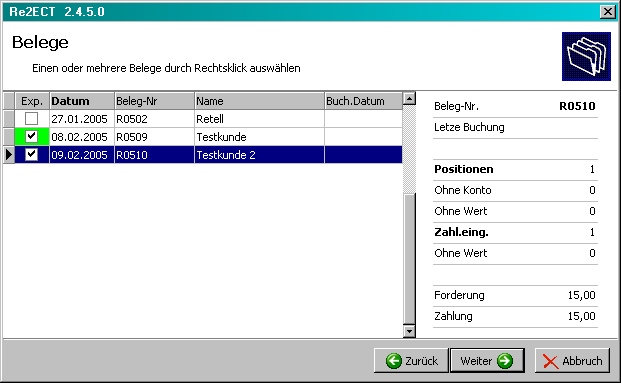Uncheck the export box for R0509
Viewport: 621px width, 383px height.
click(x=31, y=137)
